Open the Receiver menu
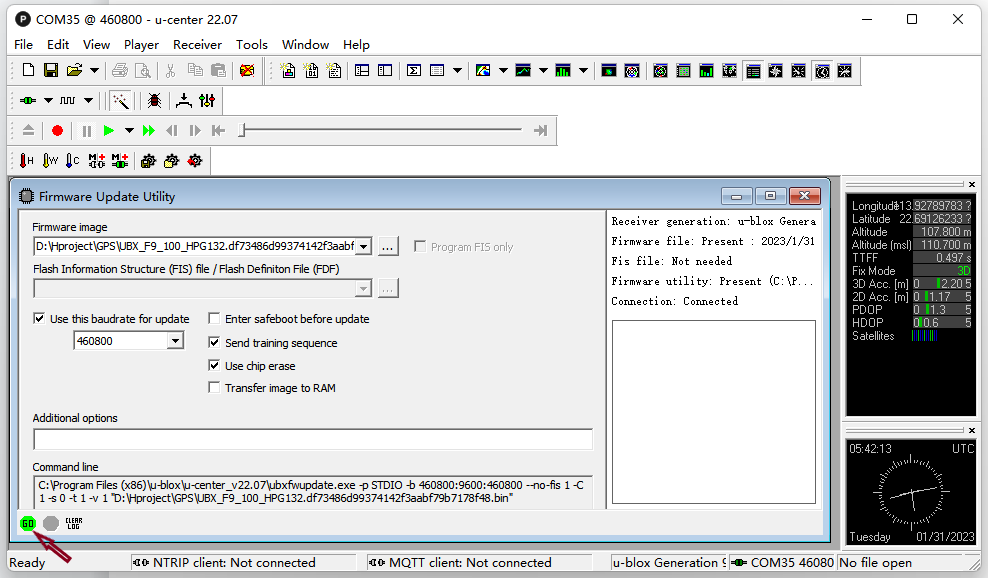This screenshot has height=578, width=988. tap(197, 45)
